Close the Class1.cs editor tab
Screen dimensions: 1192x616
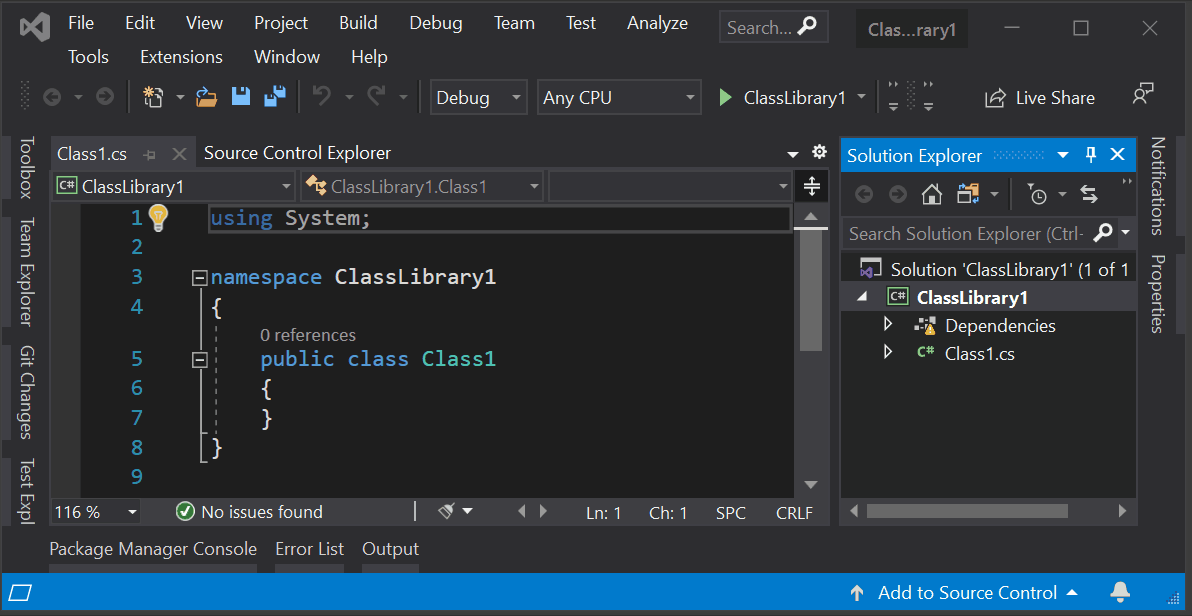(x=179, y=154)
